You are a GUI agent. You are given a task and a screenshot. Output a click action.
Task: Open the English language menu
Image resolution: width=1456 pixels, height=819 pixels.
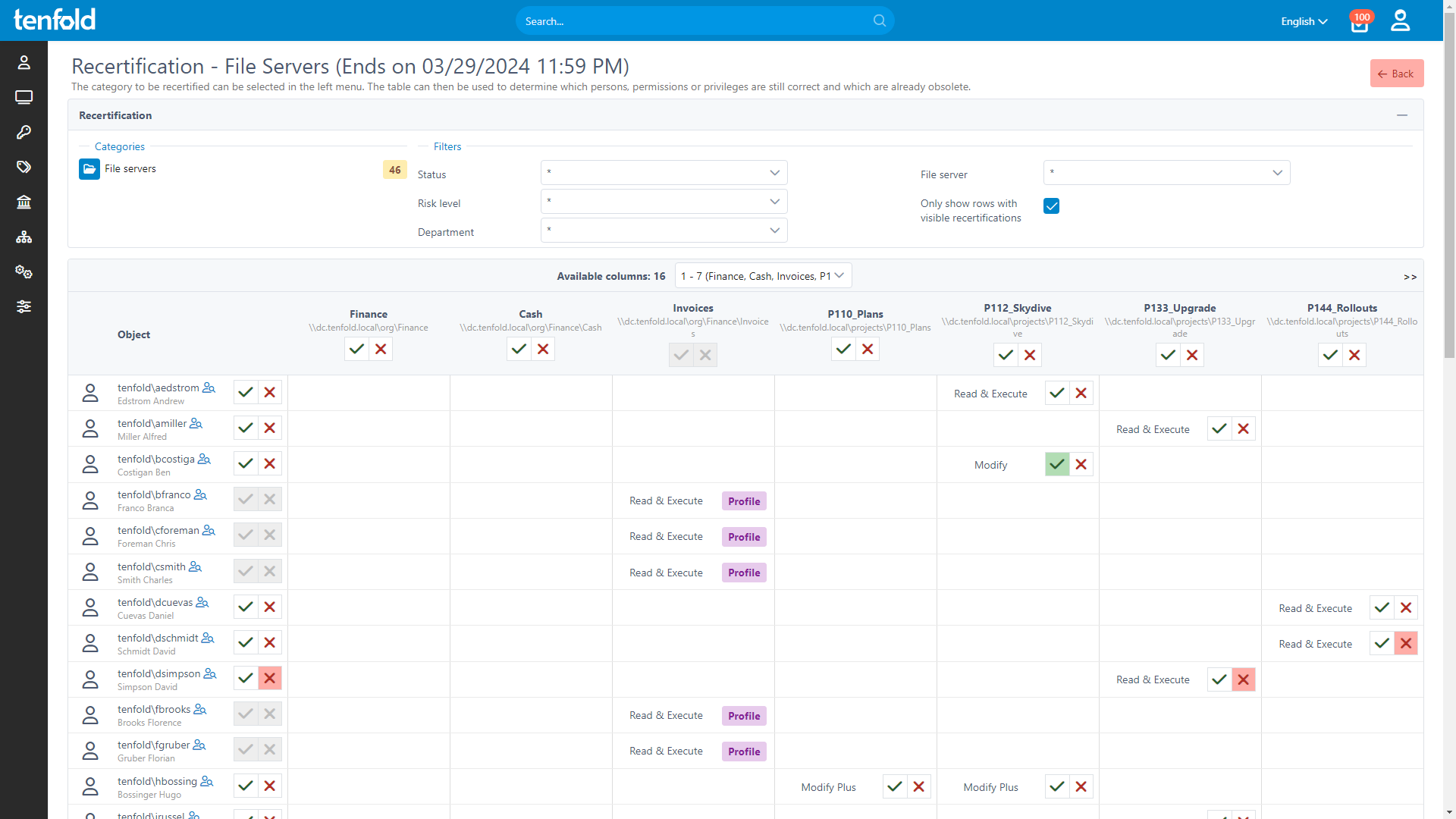1304,21
